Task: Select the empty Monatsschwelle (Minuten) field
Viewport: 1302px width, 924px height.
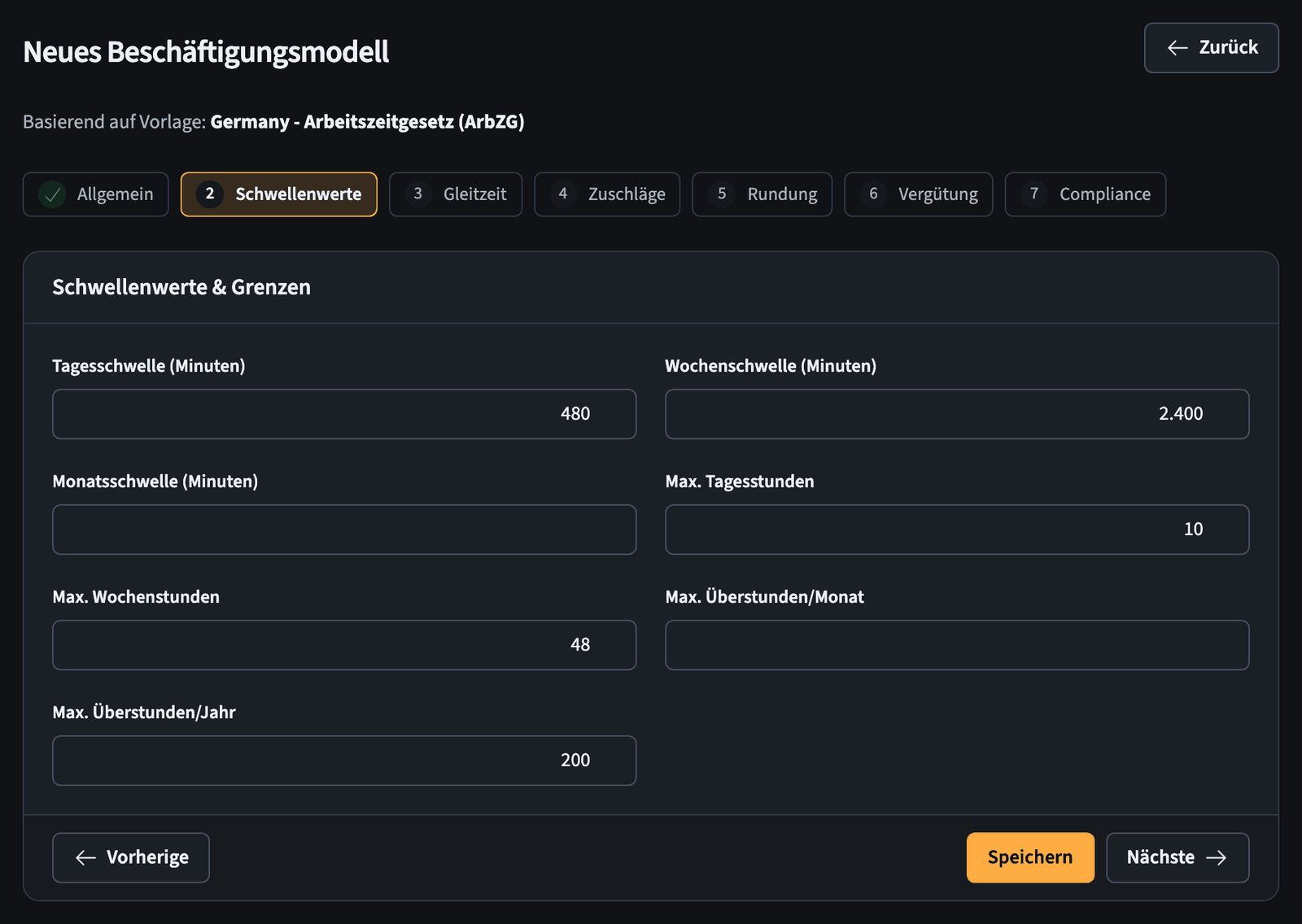Action: [x=344, y=530]
